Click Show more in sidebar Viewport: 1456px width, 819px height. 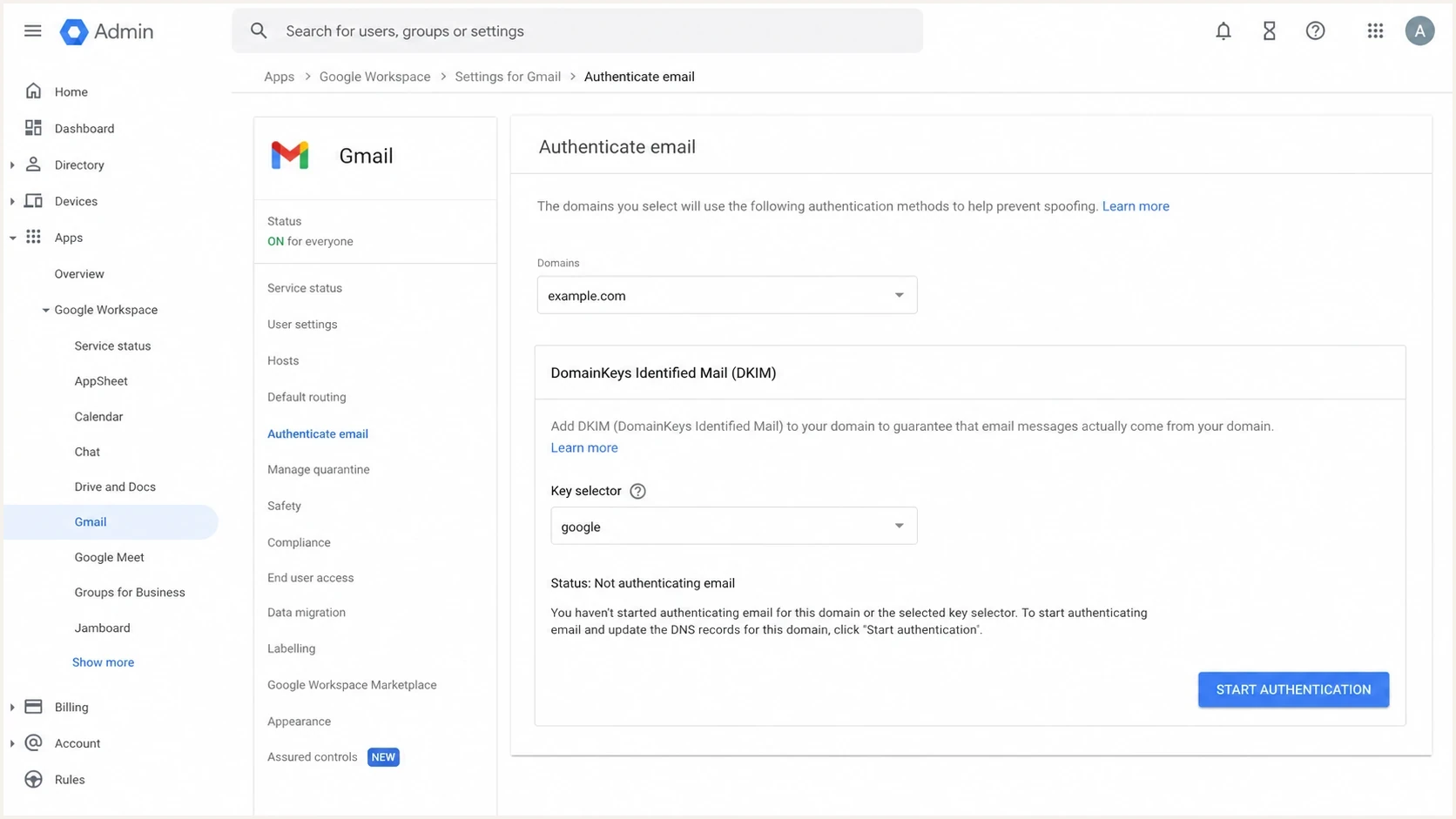(x=103, y=662)
